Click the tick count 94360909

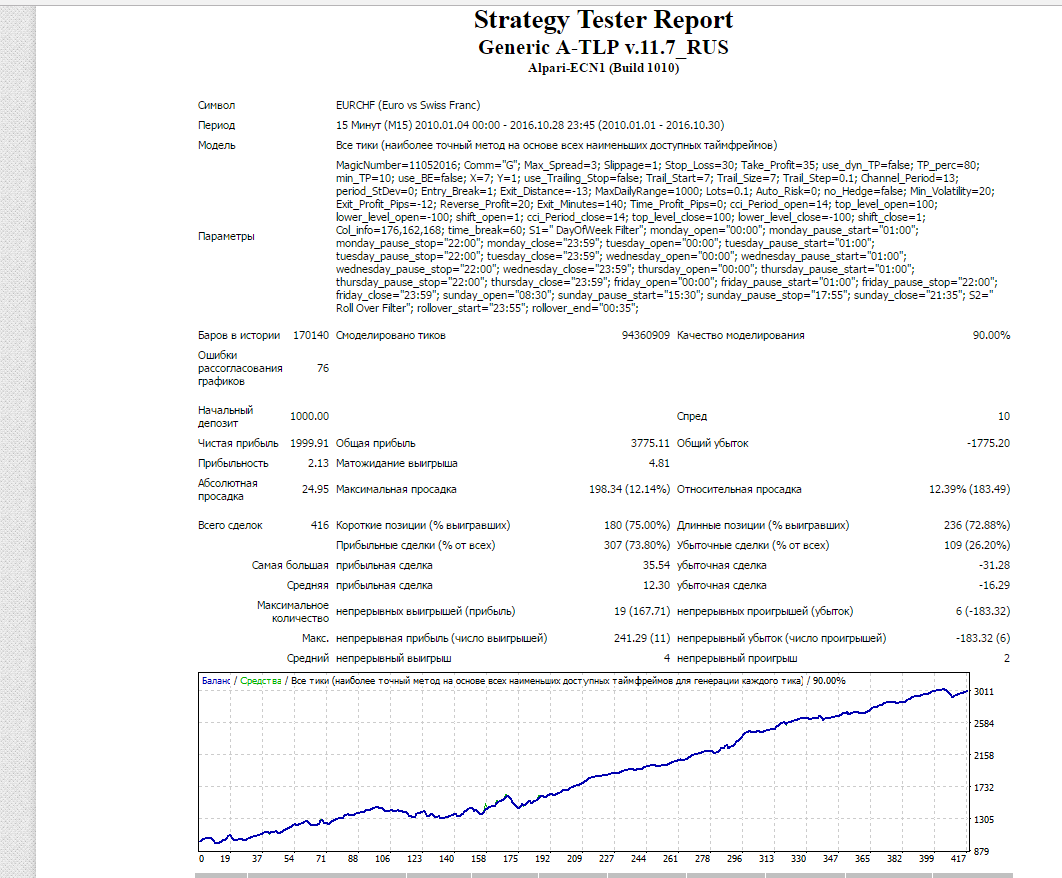coord(645,335)
